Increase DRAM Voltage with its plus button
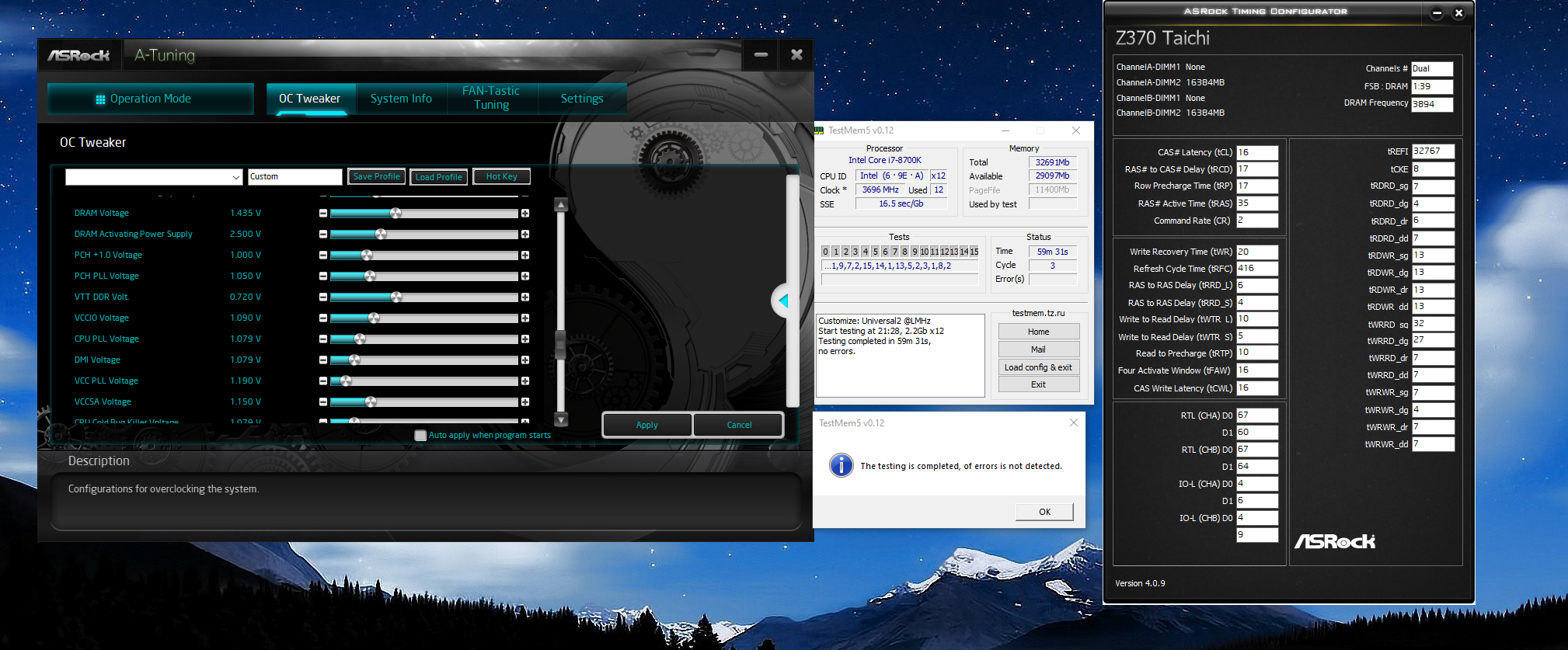Screen dimensions: 1568x650 525,213
